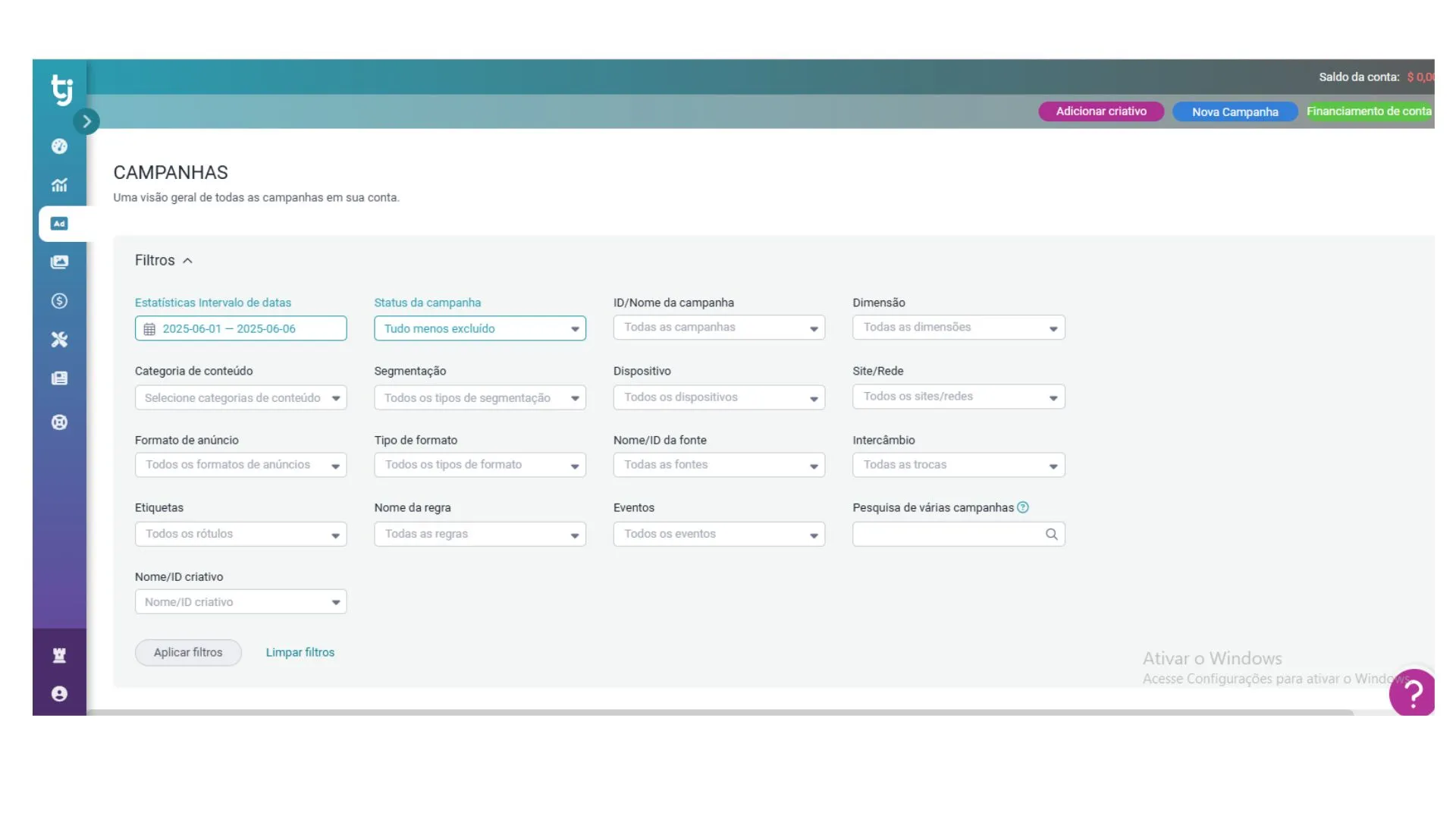Click the help icon beside Pesquisa de várias campanhas
The image size is (1456, 819).
click(x=1022, y=507)
